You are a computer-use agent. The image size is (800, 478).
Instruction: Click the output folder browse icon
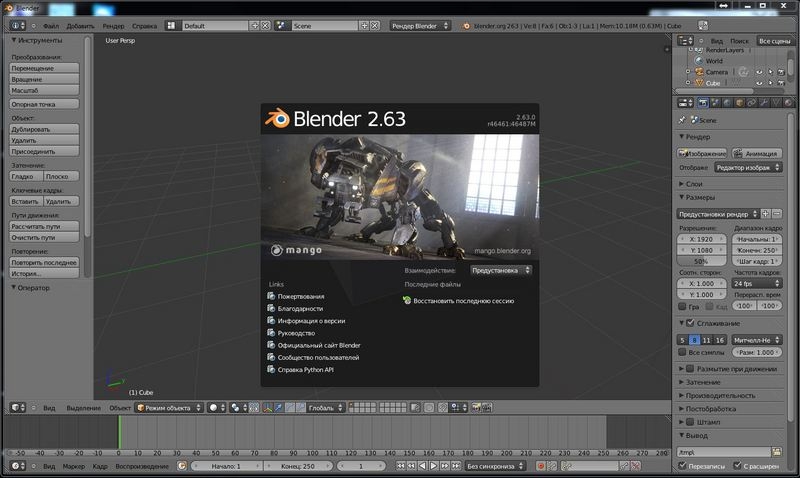[776, 452]
